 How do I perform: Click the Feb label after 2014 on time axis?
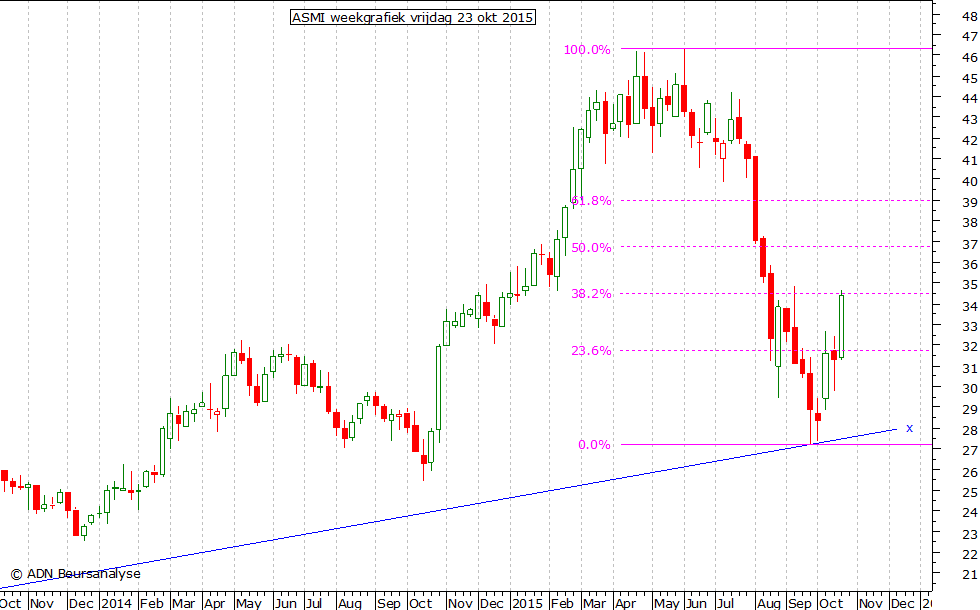pos(151,603)
